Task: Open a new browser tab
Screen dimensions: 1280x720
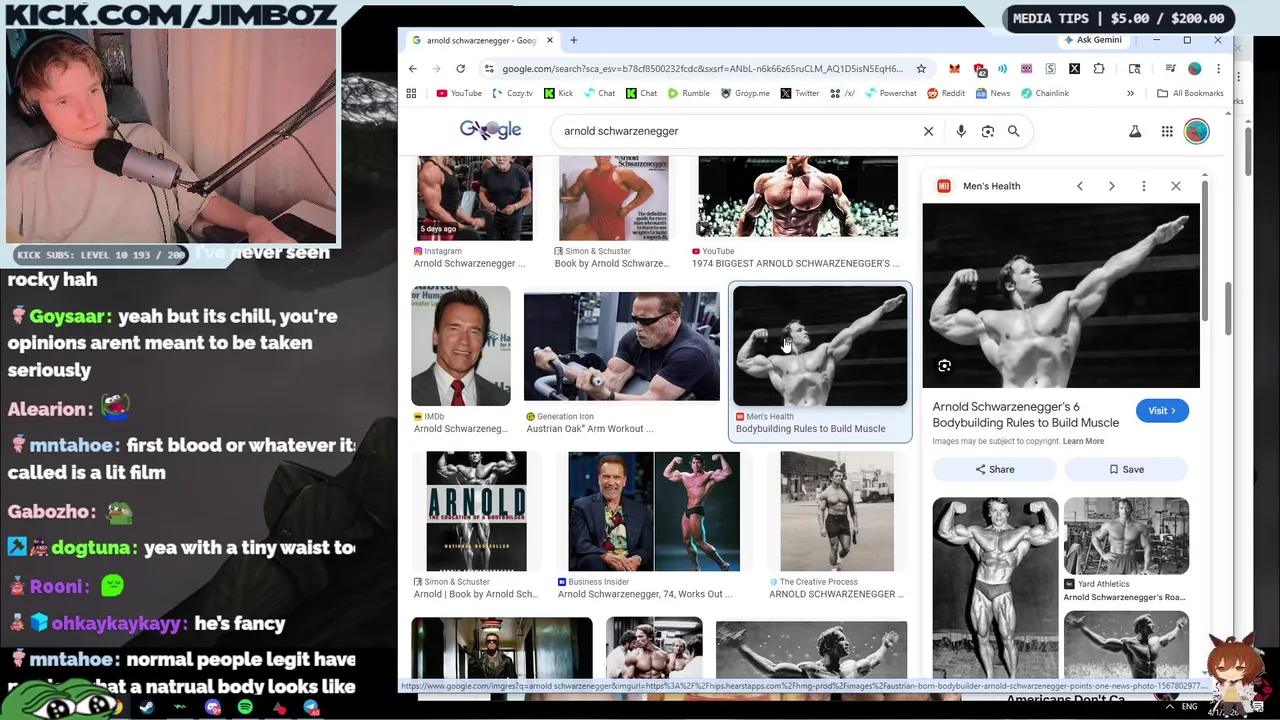Action: click(x=574, y=40)
